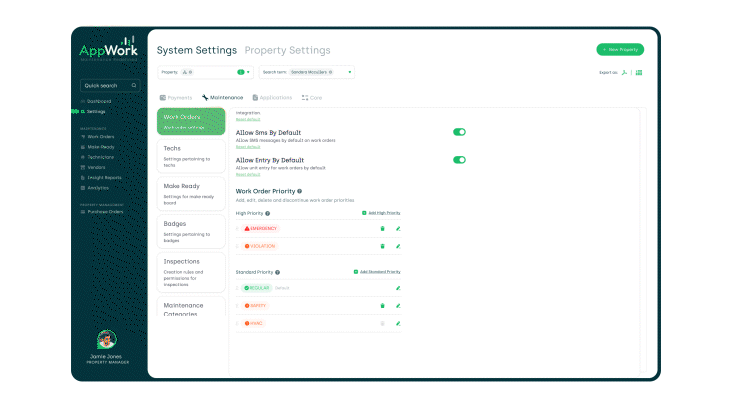This screenshot has height=409, width=732.
Task: Click the New Property button
Action: [620, 49]
